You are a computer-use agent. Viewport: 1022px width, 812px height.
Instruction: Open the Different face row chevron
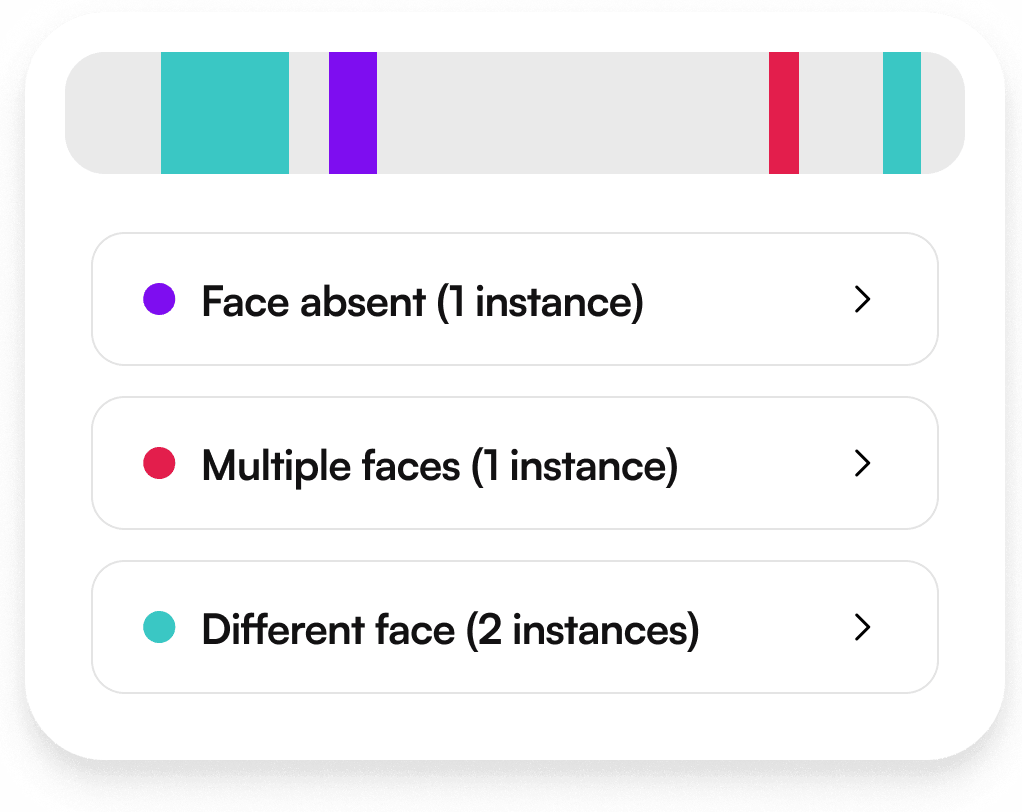(x=862, y=628)
